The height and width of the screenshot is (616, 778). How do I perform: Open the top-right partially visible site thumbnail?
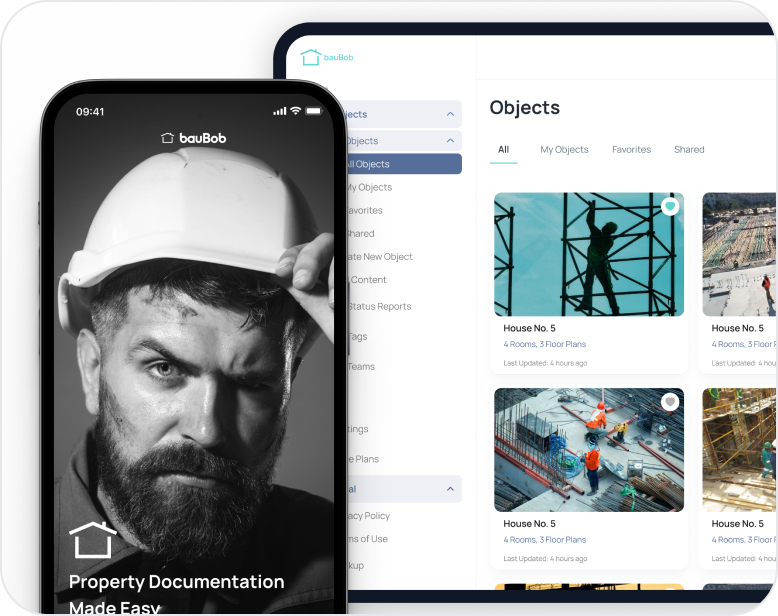point(739,254)
